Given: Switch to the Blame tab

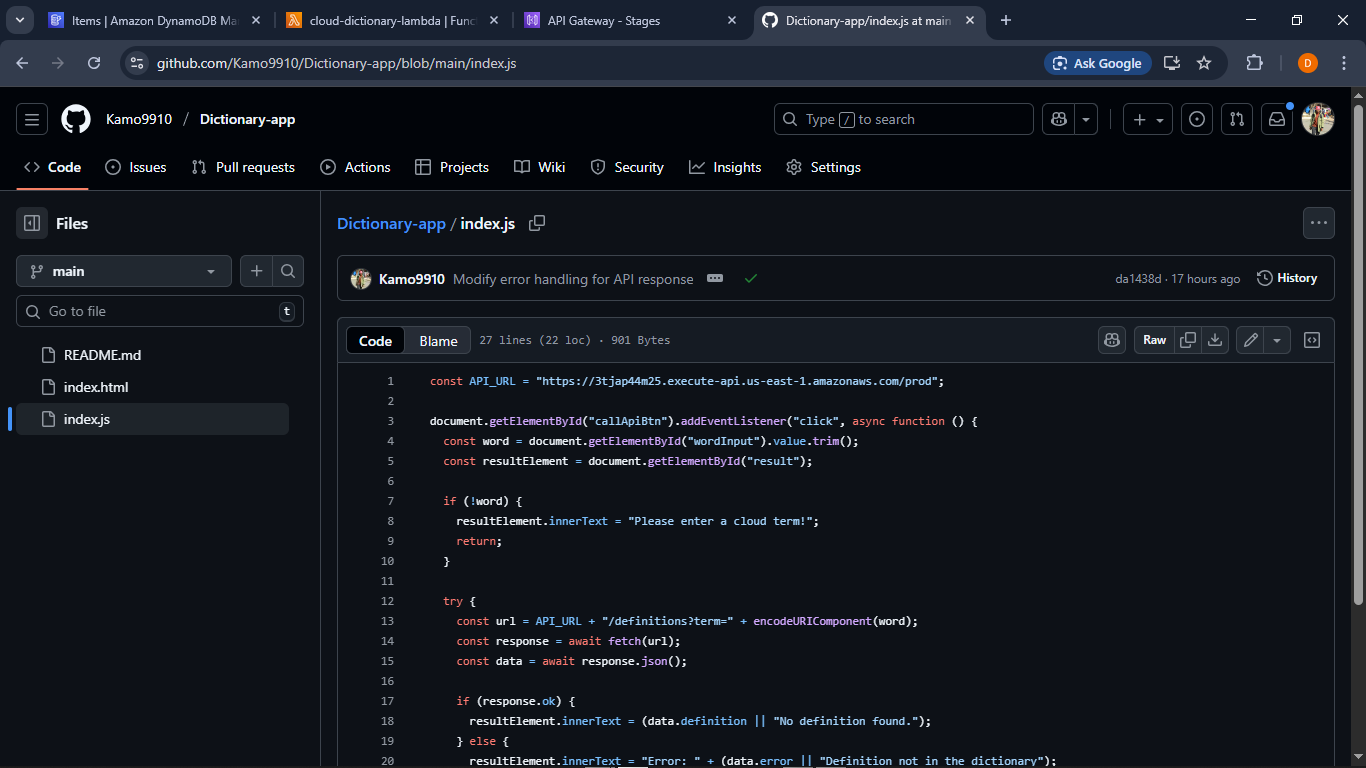Looking at the screenshot, I should [x=437, y=340].
